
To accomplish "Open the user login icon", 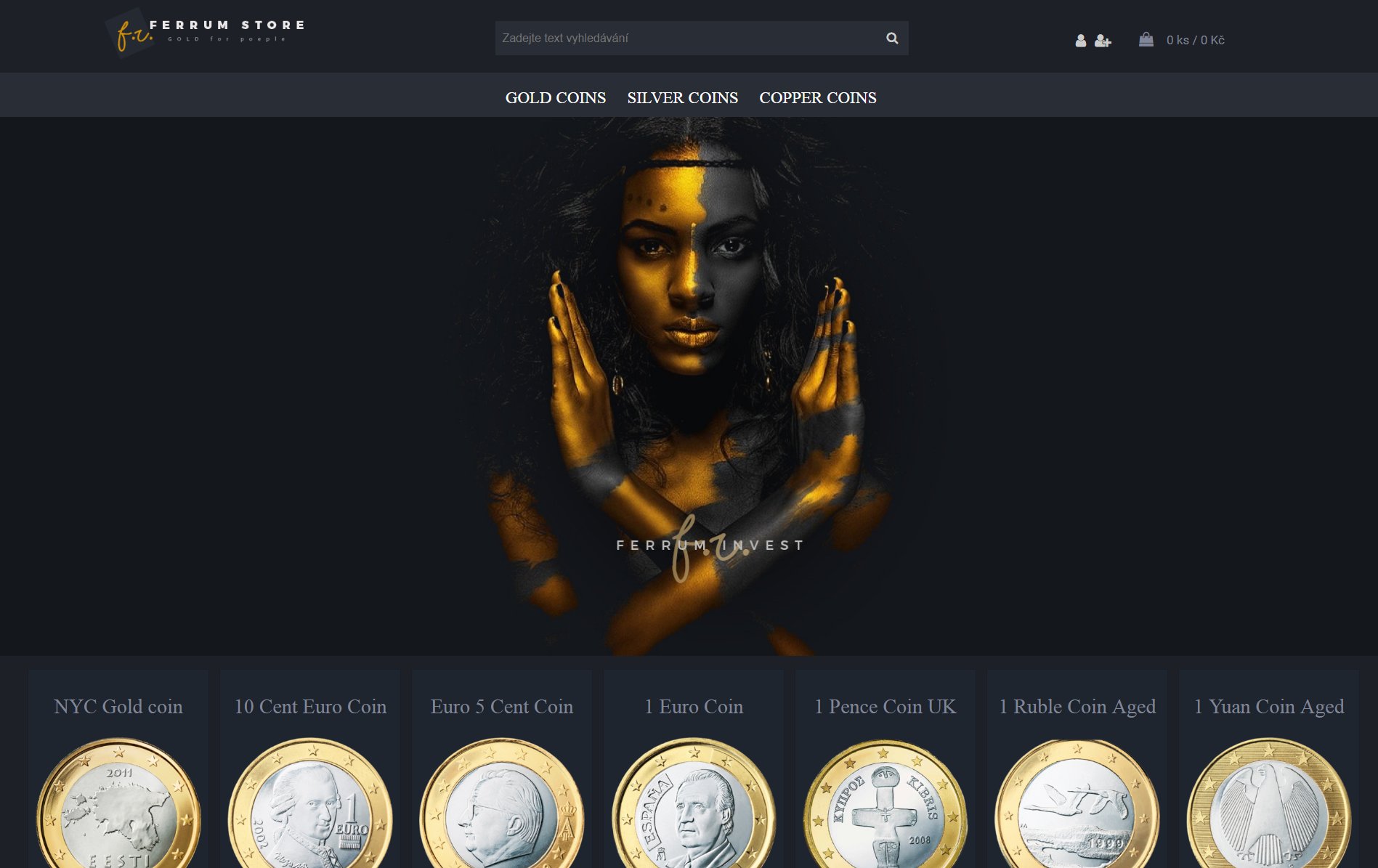I will pyautogui.click(x=1081, y=41).
